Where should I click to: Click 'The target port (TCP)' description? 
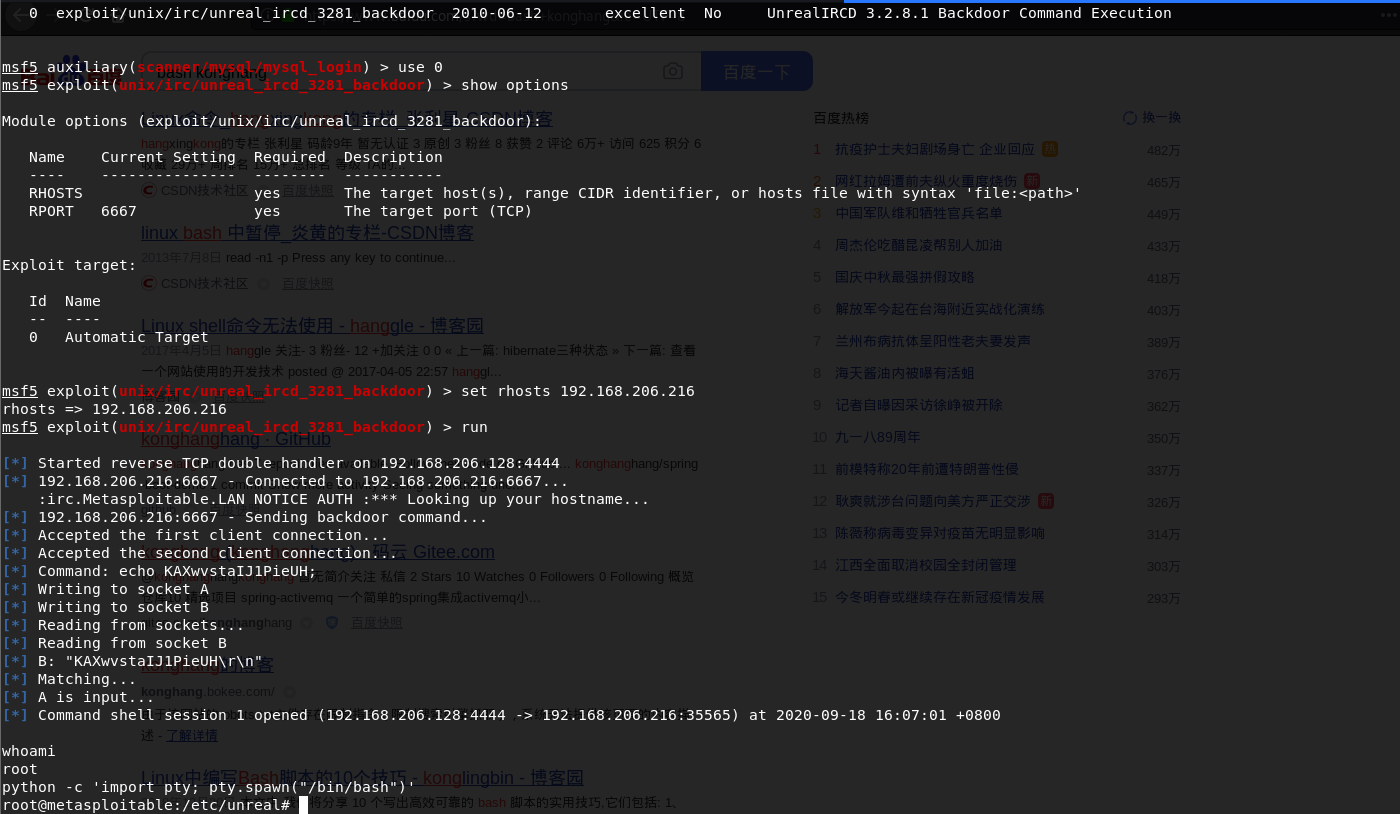coord(438,211)
